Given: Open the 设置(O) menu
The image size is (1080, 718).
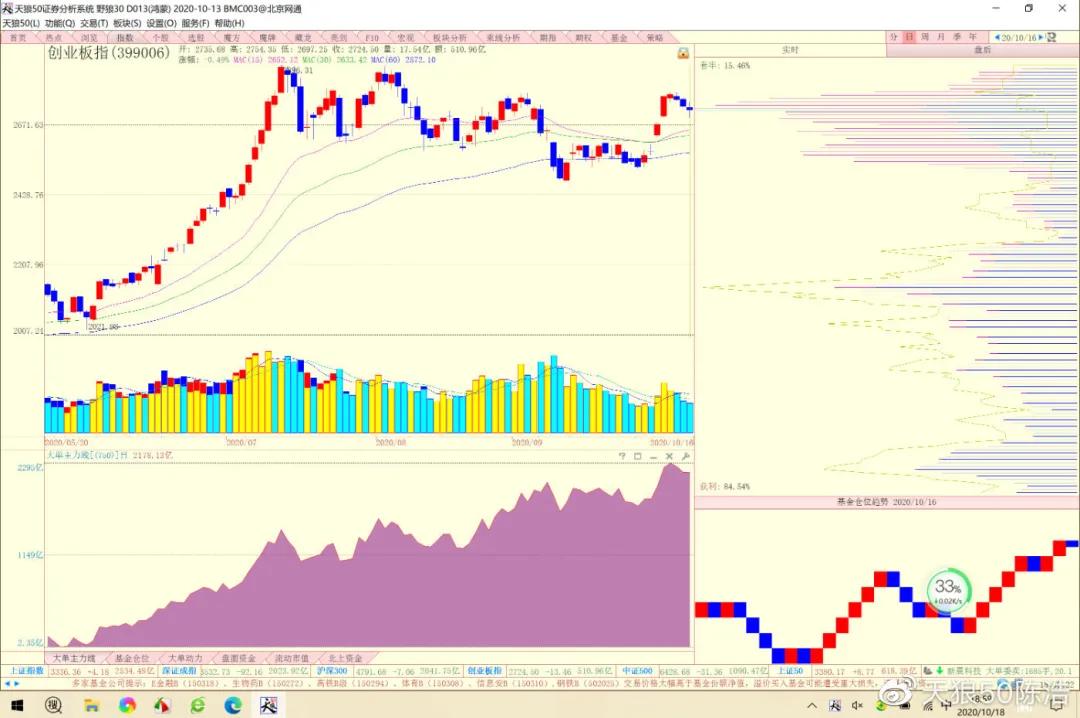Looking at the screenshot, I should [161, 23].
